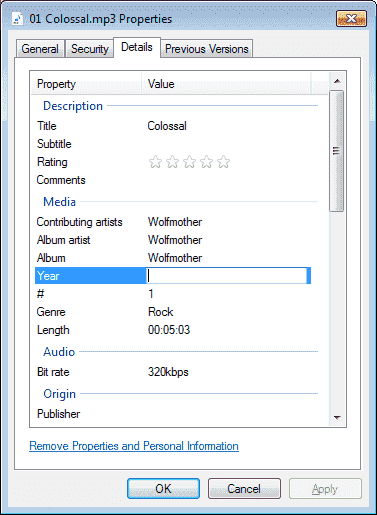Click the Apply button

click(325, 489)
